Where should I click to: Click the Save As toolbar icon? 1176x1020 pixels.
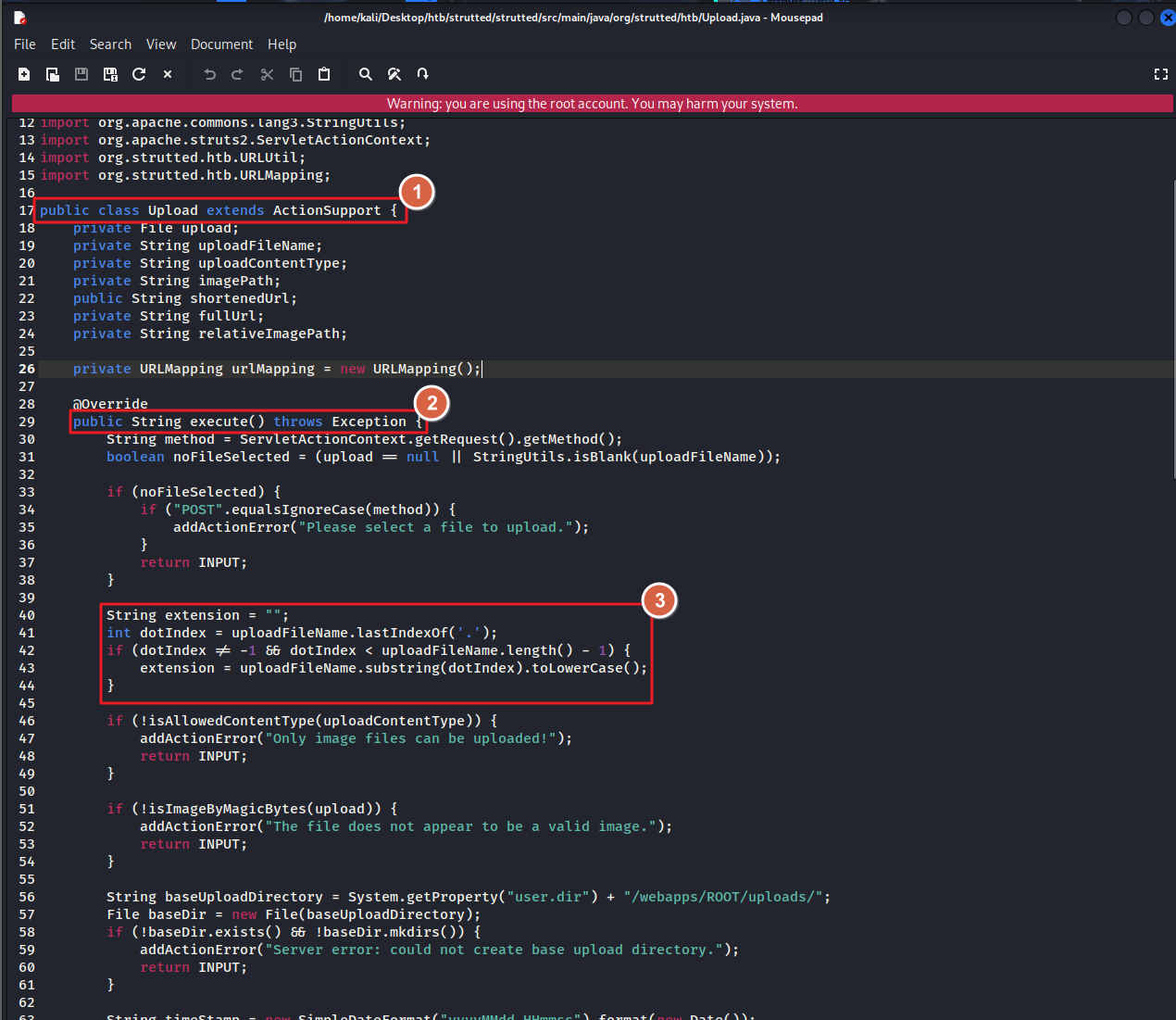(x=110, y=74)
